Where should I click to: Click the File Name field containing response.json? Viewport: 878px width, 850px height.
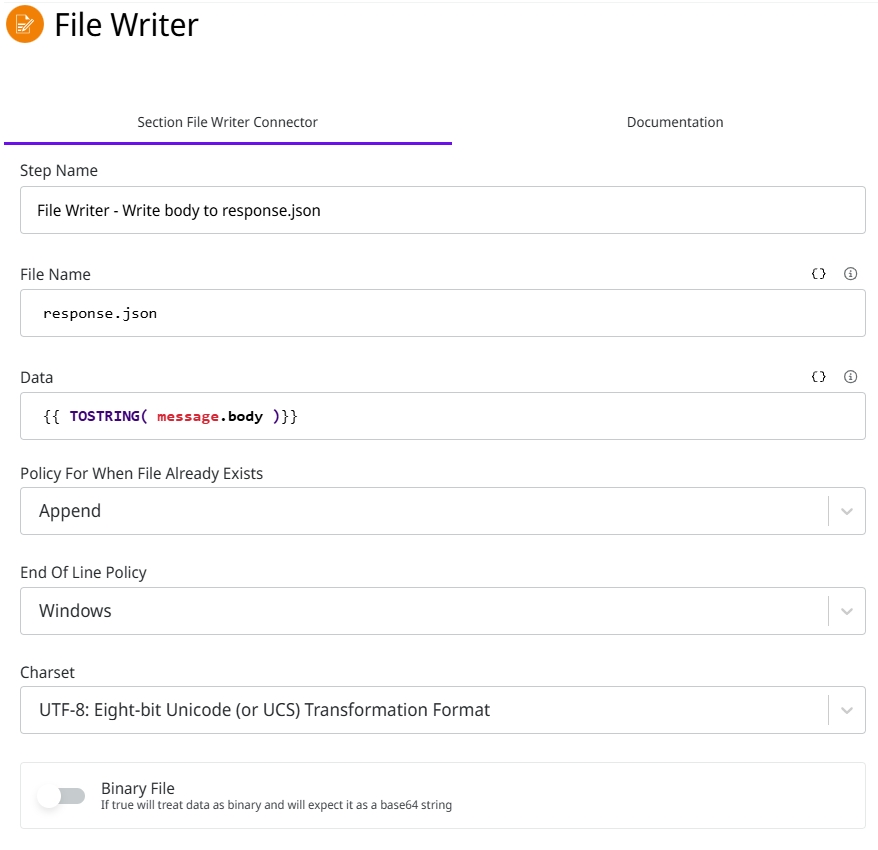(x=442, y=313)
